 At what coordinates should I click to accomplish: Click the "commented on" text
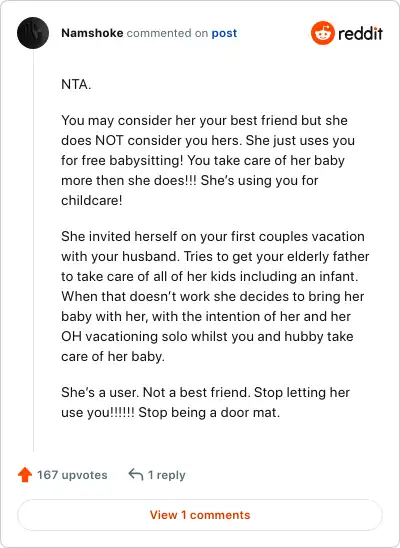pos(167,33)
